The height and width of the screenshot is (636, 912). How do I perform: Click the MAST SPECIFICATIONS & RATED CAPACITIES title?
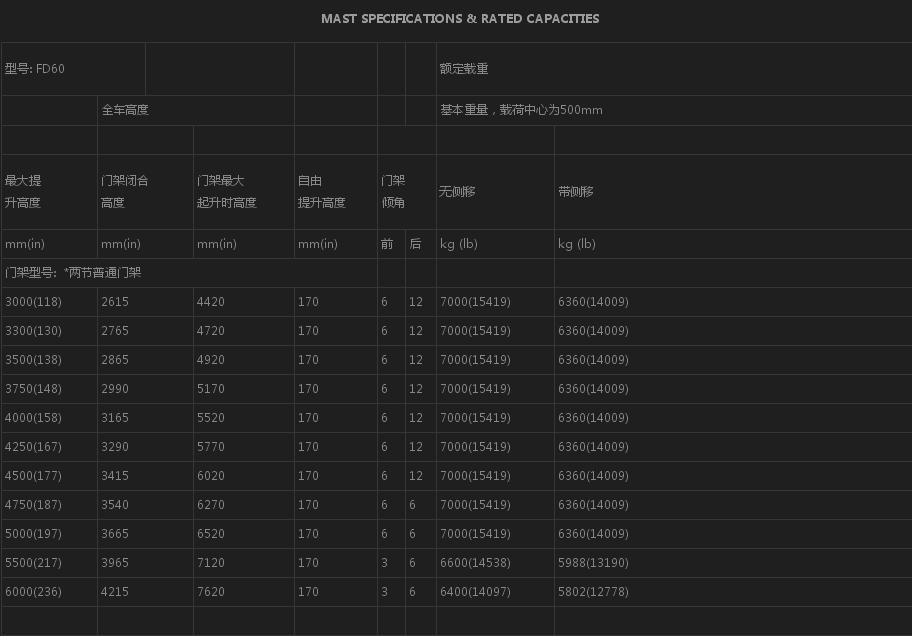[x=460, y=19]
